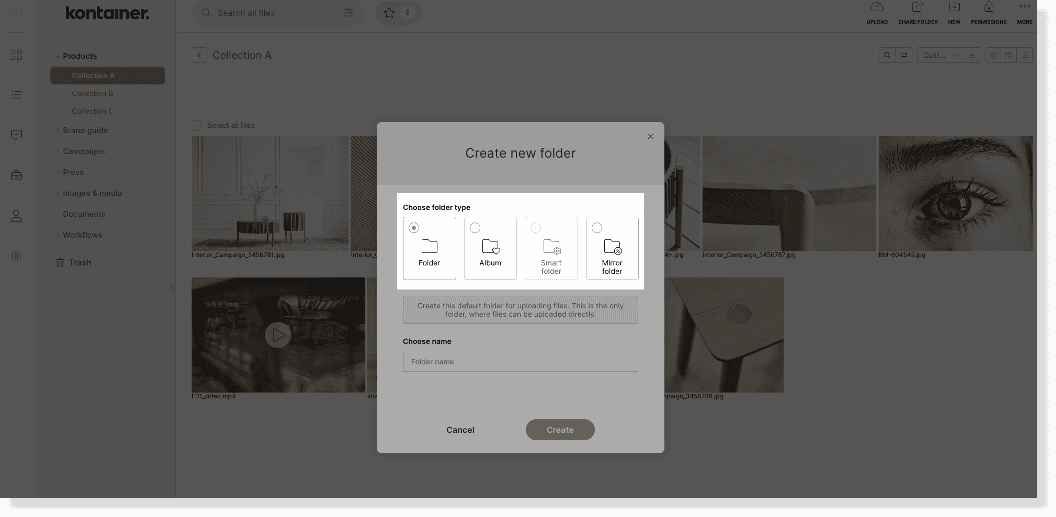
Task: Open the user profile sidebar icon
Action: 17,216
